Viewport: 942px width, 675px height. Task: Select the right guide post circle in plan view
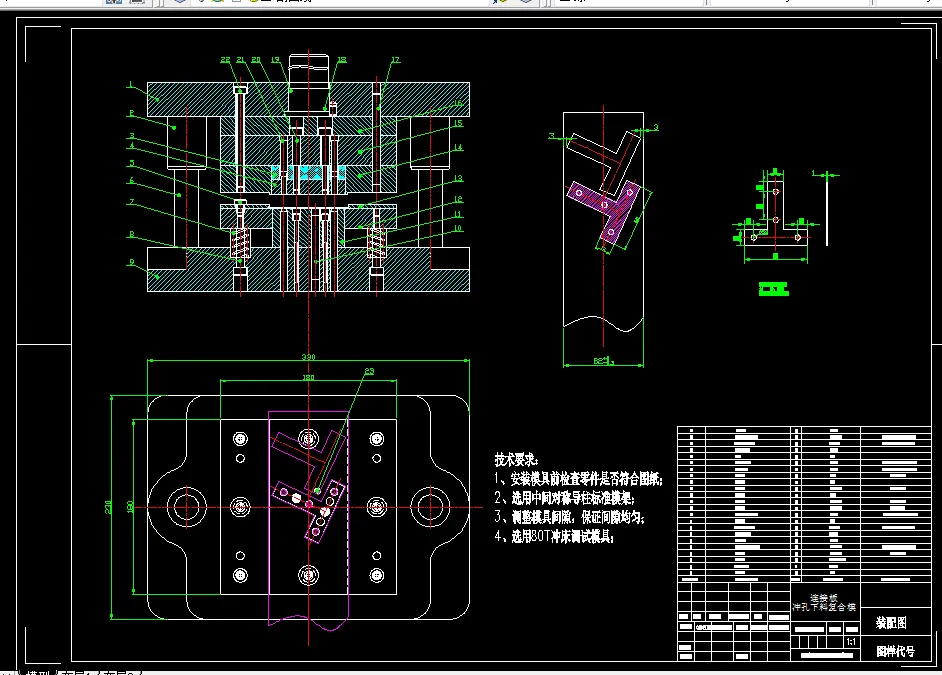pos(430,507)
